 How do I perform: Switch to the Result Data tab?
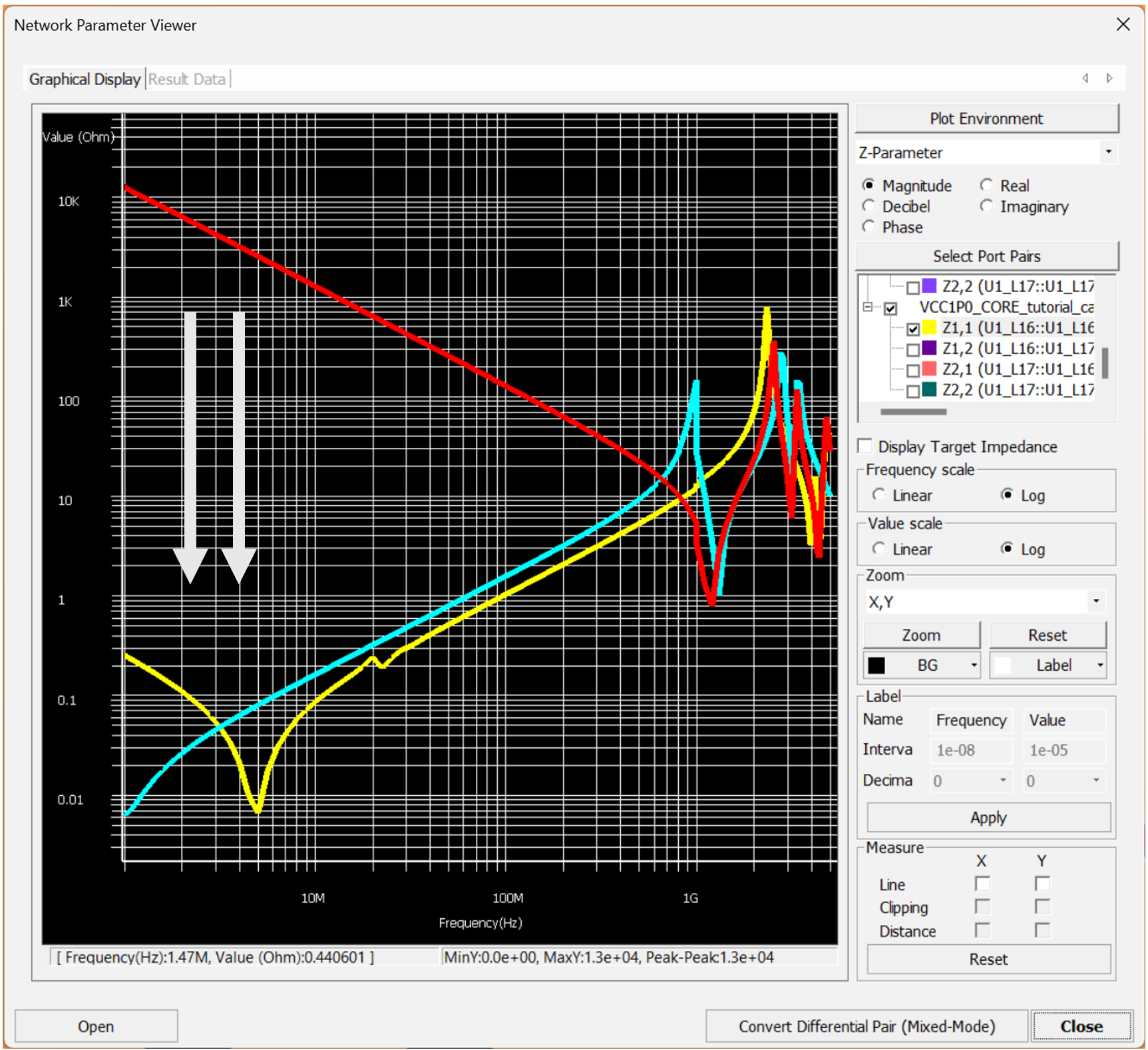click(187, 79)
